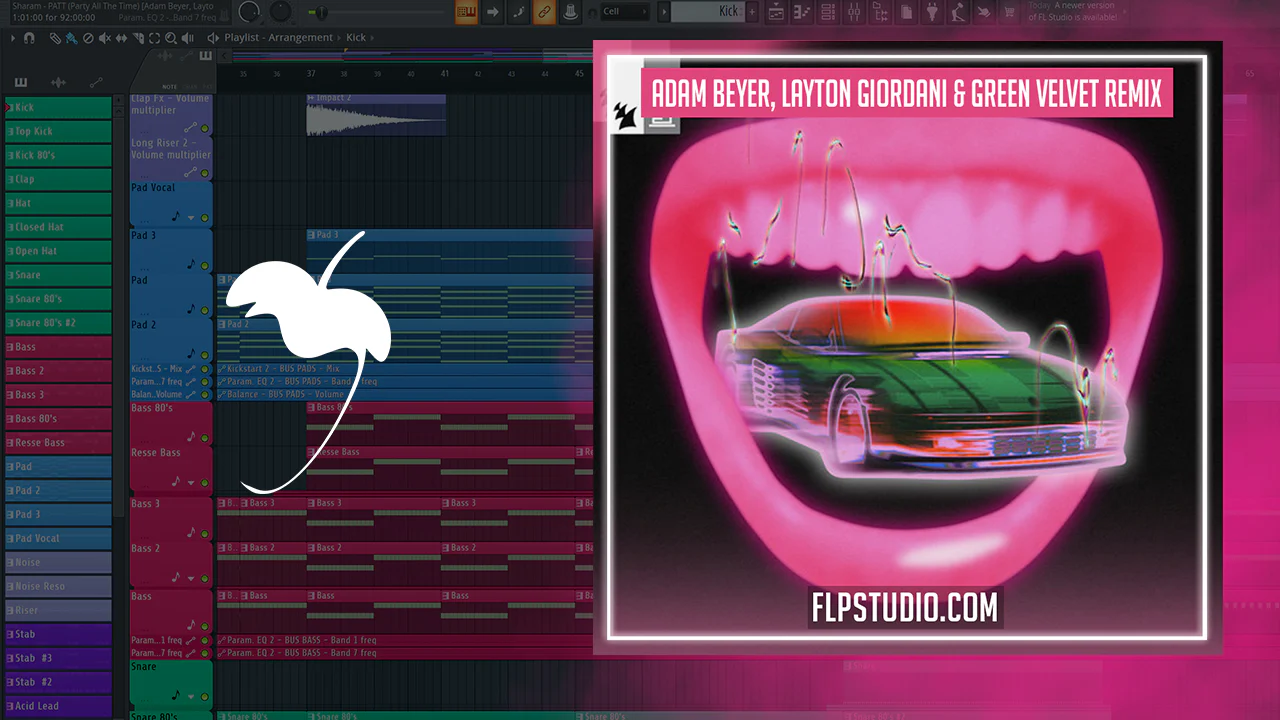Open the Kick pattern selector
This screenshot has width=1280, height=720.
(x=706, y=12)
